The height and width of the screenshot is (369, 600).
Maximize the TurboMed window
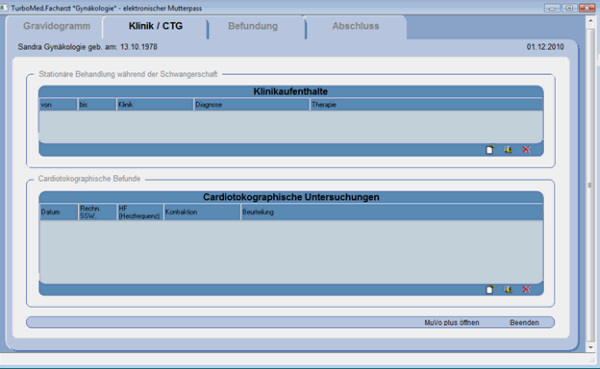[569, 8]
